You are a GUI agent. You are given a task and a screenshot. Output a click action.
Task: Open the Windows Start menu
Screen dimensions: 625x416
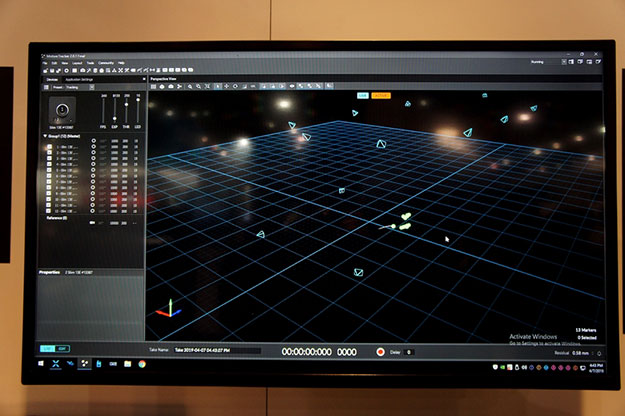[x=43, y=364]
